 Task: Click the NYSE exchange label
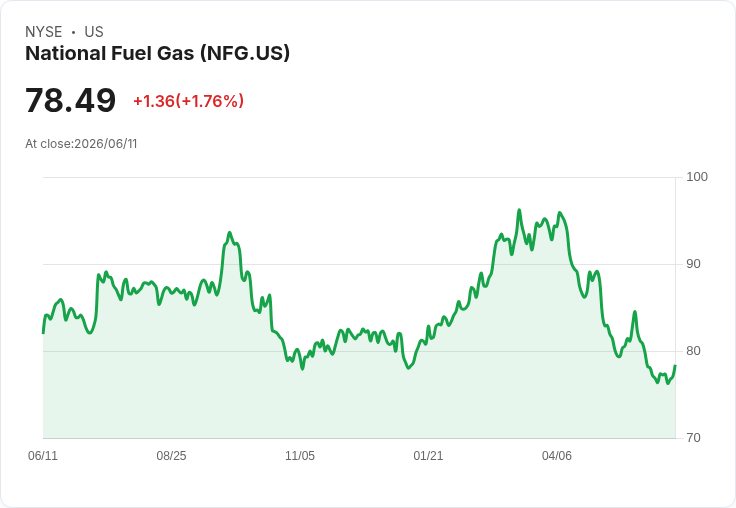44,32
